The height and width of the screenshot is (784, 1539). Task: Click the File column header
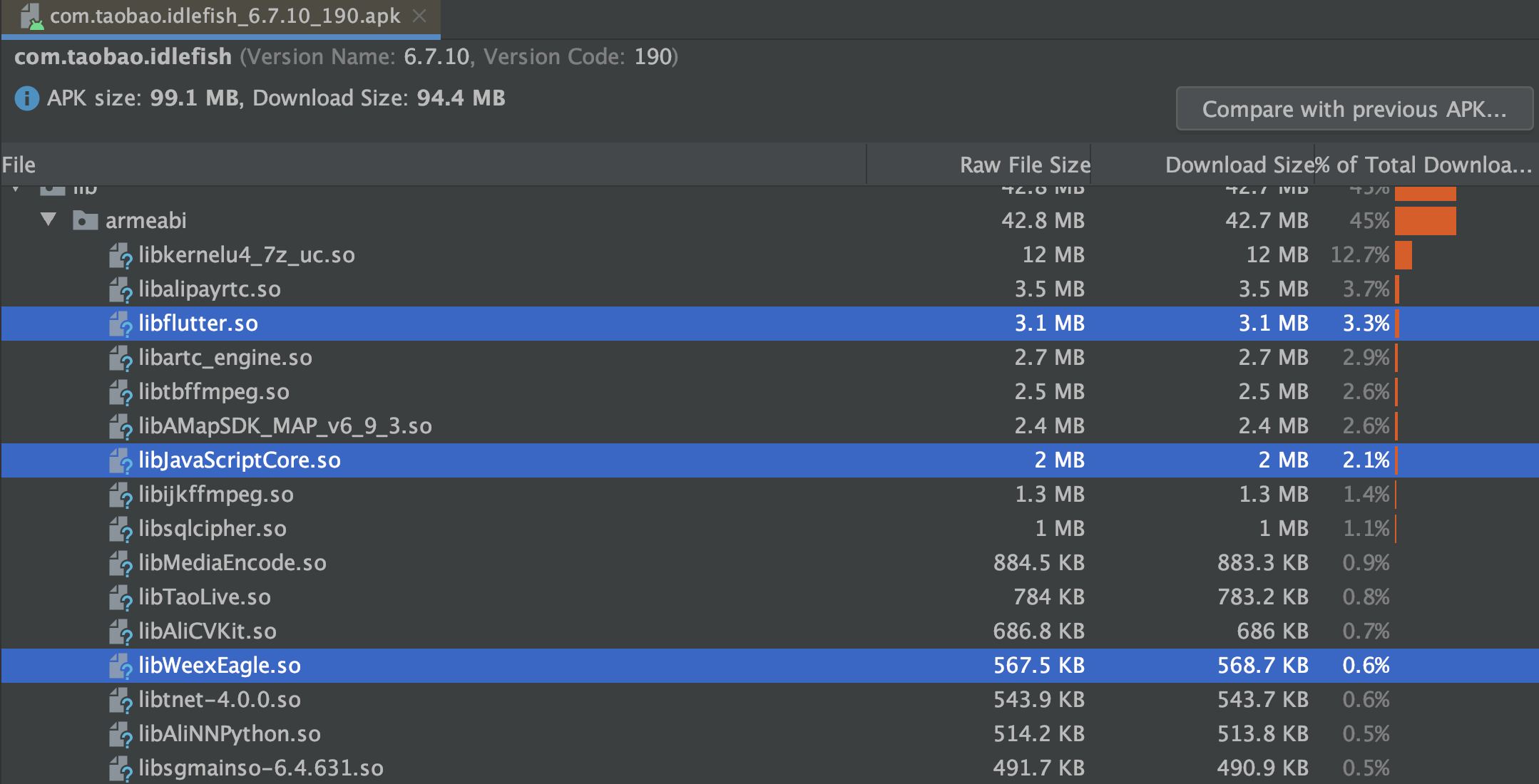click(x=19, y=165)
